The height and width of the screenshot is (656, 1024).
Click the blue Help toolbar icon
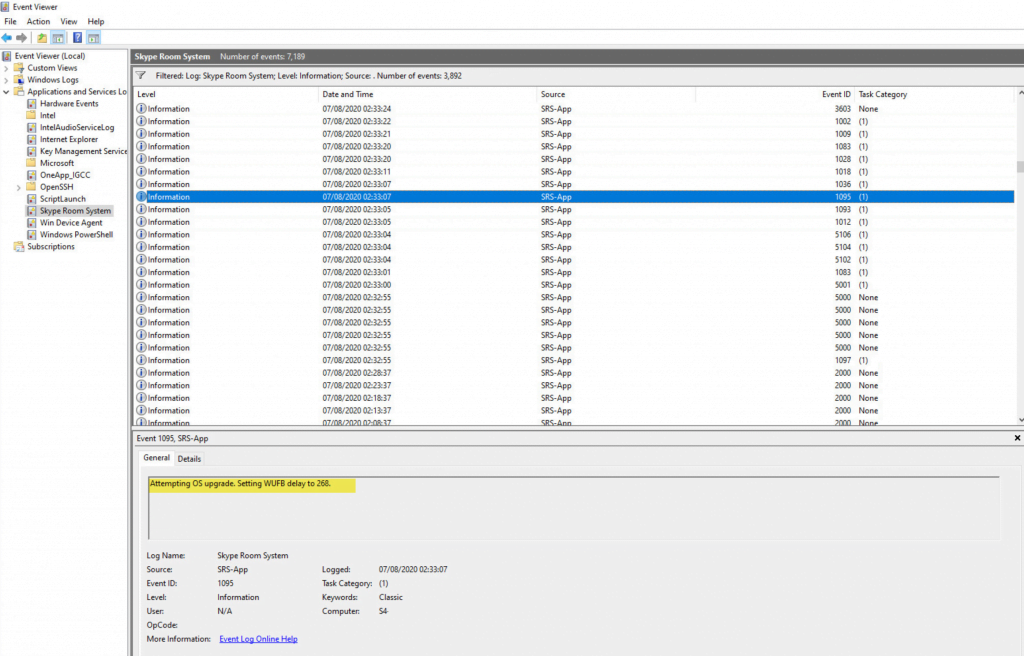77,38
